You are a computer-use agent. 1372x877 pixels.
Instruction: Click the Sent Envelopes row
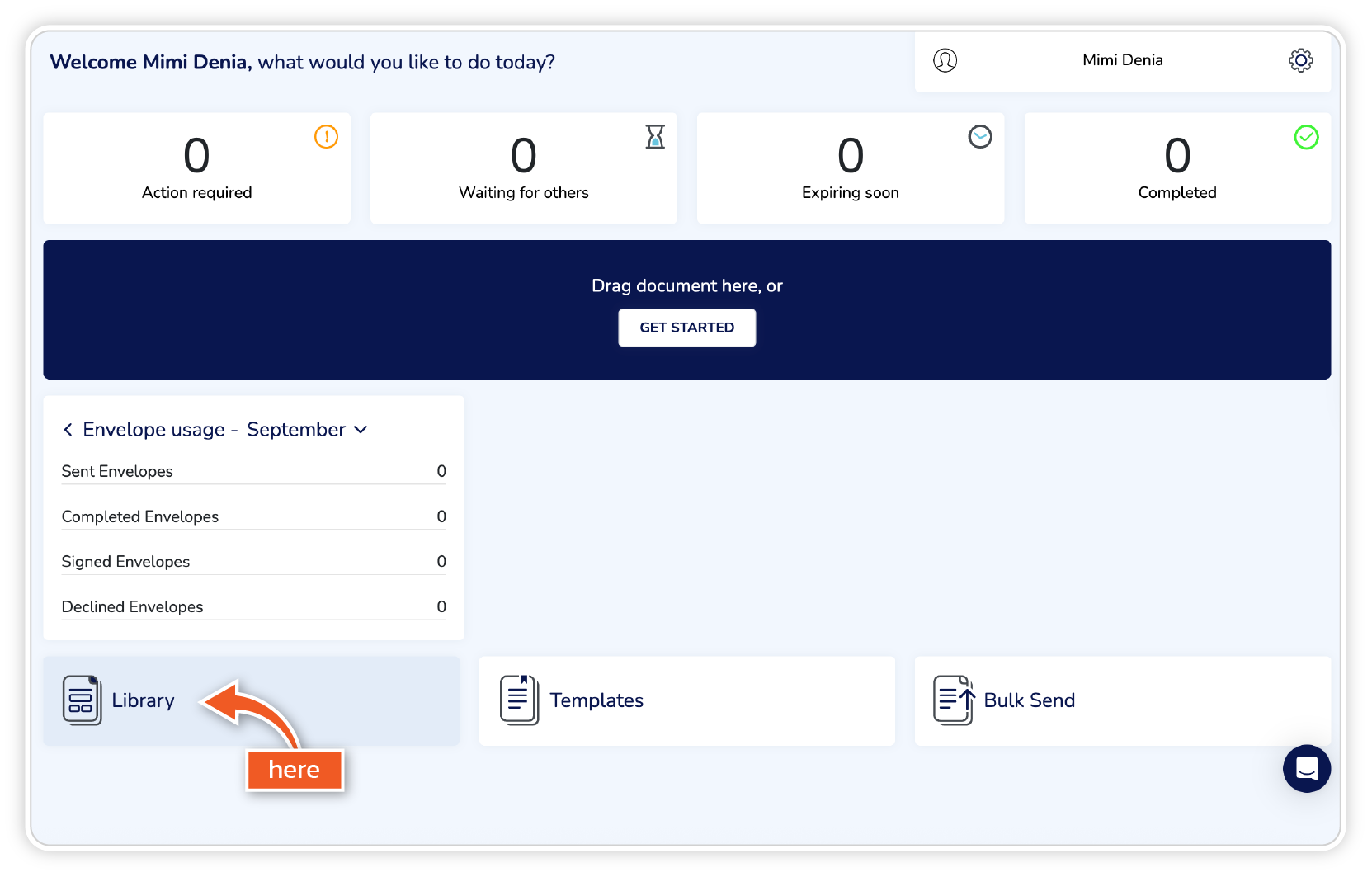[254, 471]
